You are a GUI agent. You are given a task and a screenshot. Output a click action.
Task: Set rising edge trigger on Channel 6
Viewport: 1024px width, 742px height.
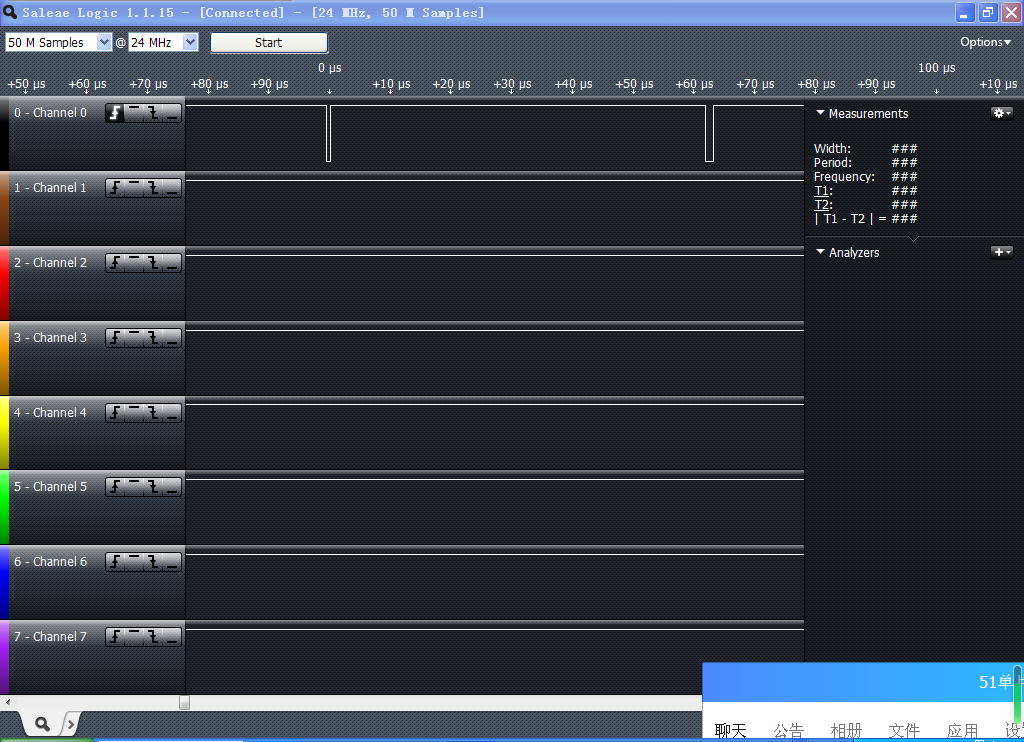pos(115,562)
